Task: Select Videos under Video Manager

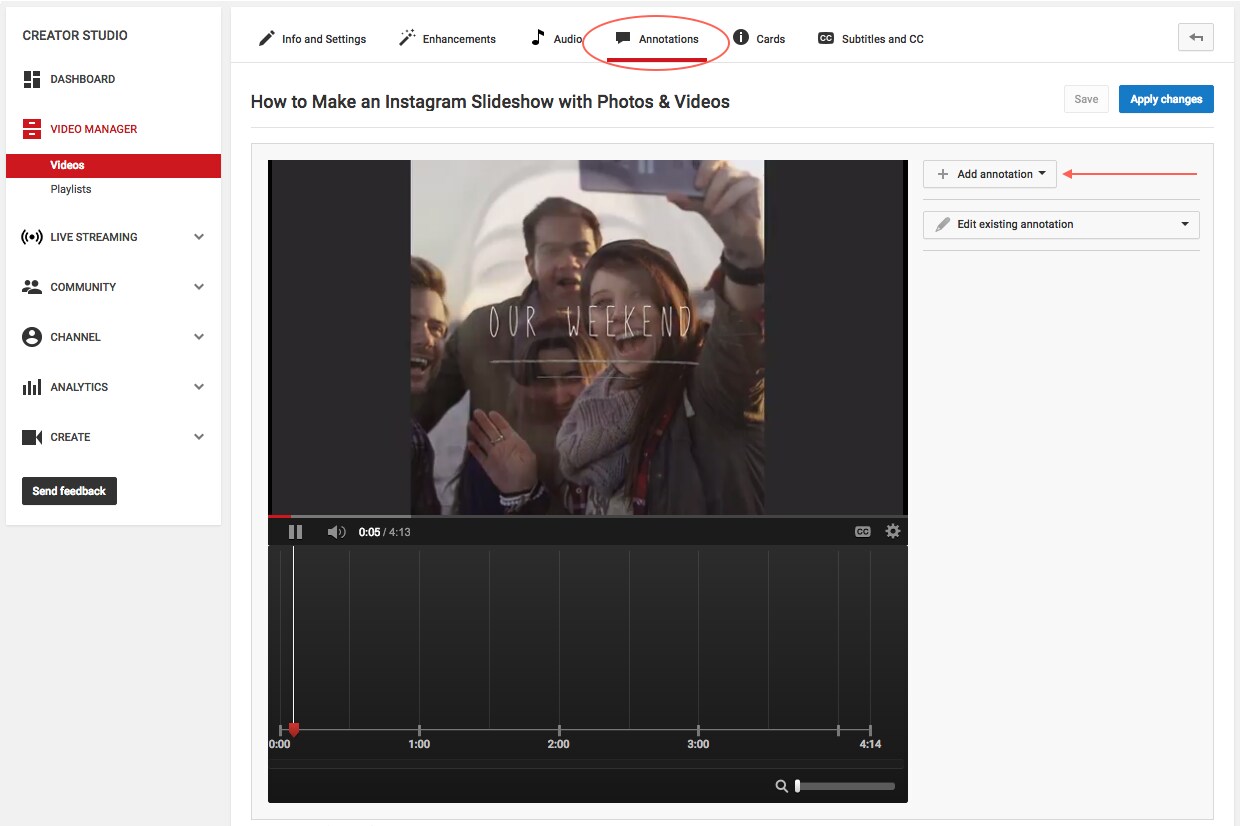Action: pos(113,165)
